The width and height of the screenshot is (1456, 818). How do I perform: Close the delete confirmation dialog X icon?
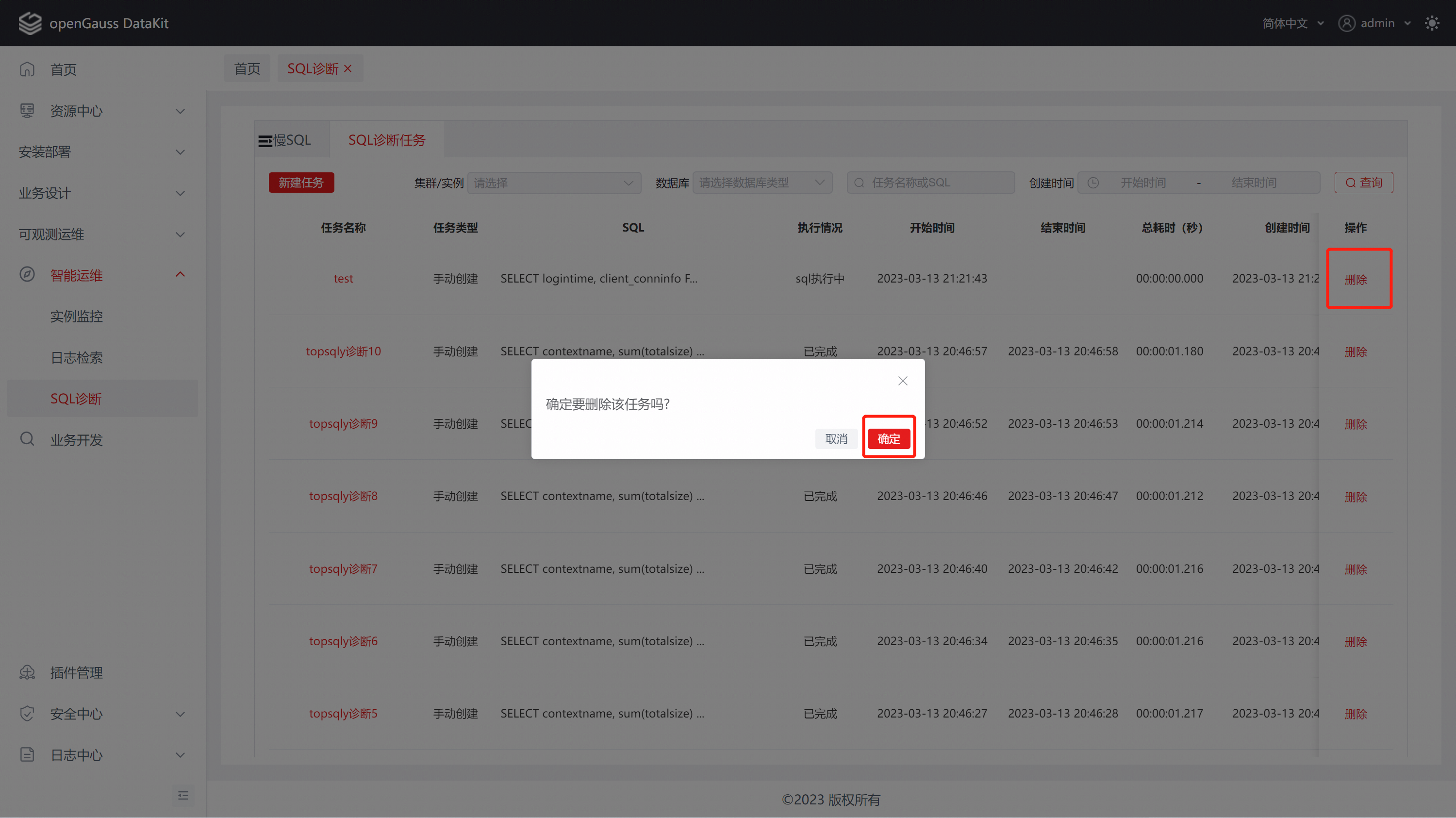903,381
